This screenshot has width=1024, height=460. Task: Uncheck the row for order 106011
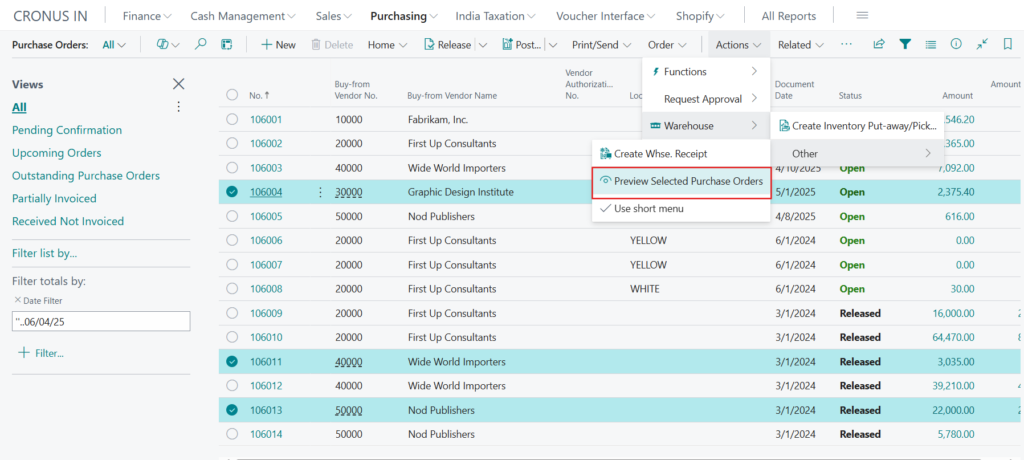click(232, 362)
